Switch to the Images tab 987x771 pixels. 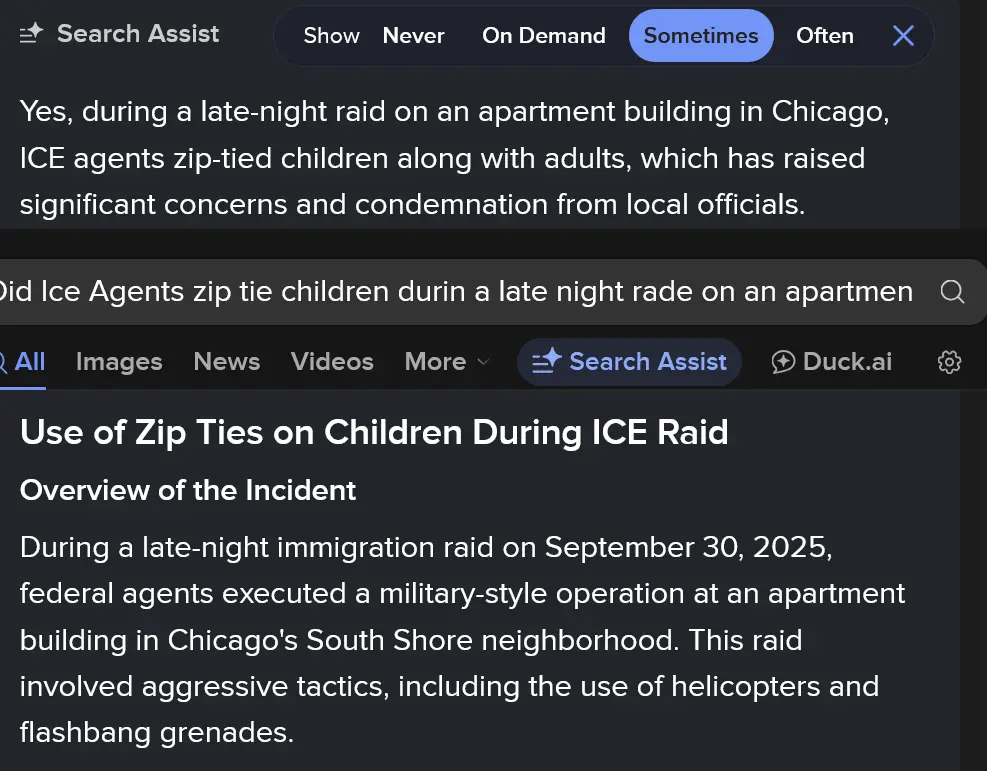point(119,362)
